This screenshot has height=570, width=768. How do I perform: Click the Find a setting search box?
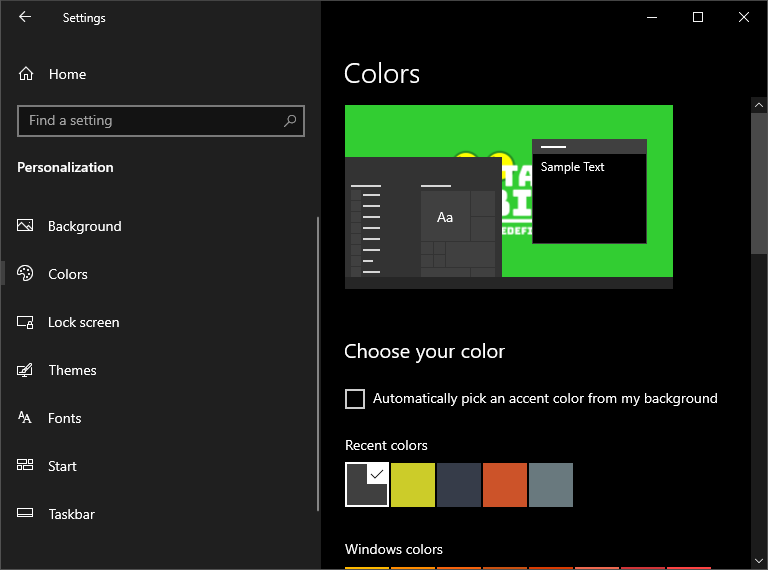(150, 121)
